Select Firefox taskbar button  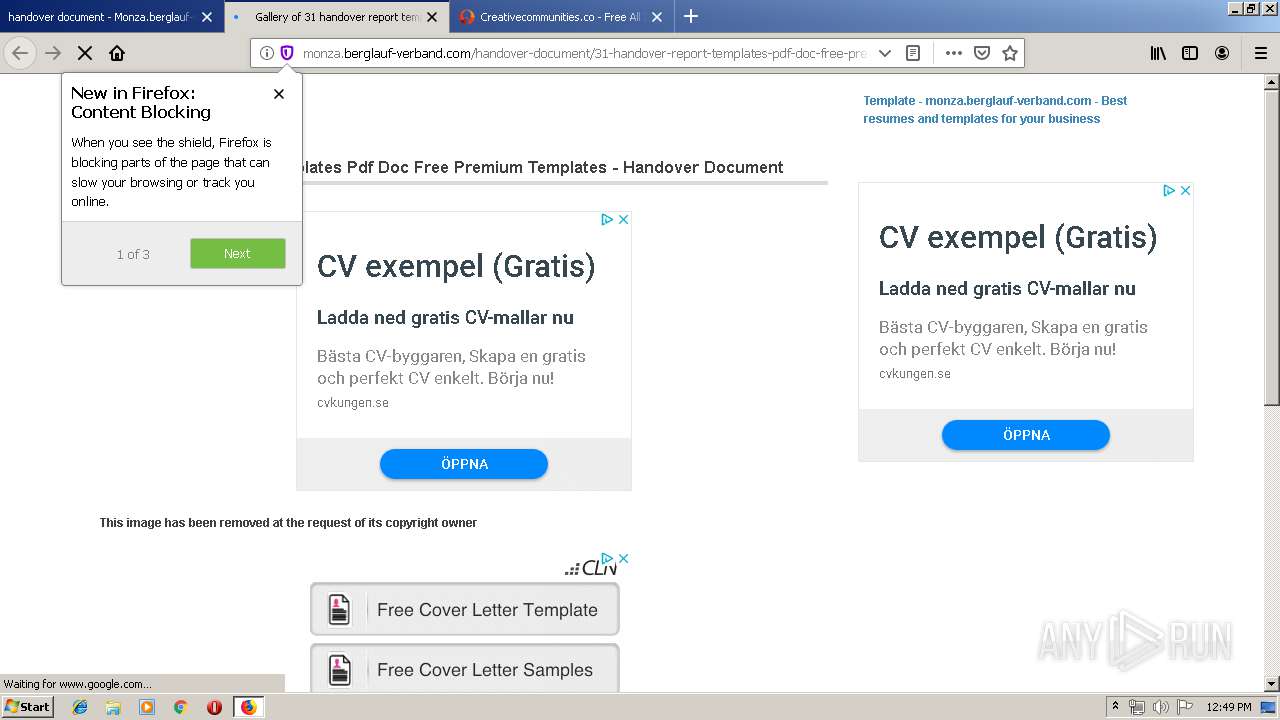[249, 707]
